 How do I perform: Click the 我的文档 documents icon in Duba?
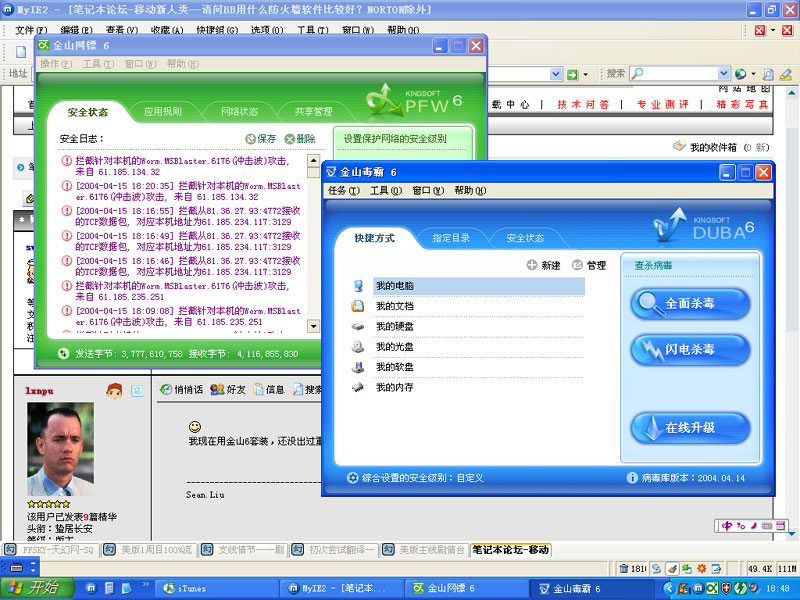pyautogui.click(x=358, y=306)
